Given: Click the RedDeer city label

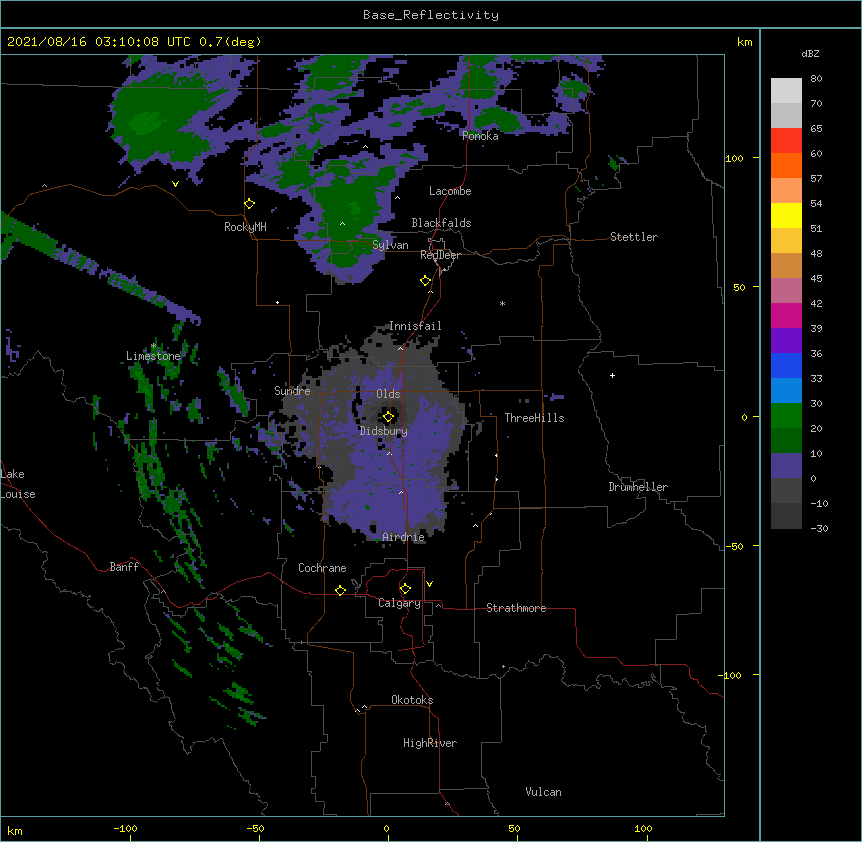Looking at the screenshot, I should tap(440, 255).
